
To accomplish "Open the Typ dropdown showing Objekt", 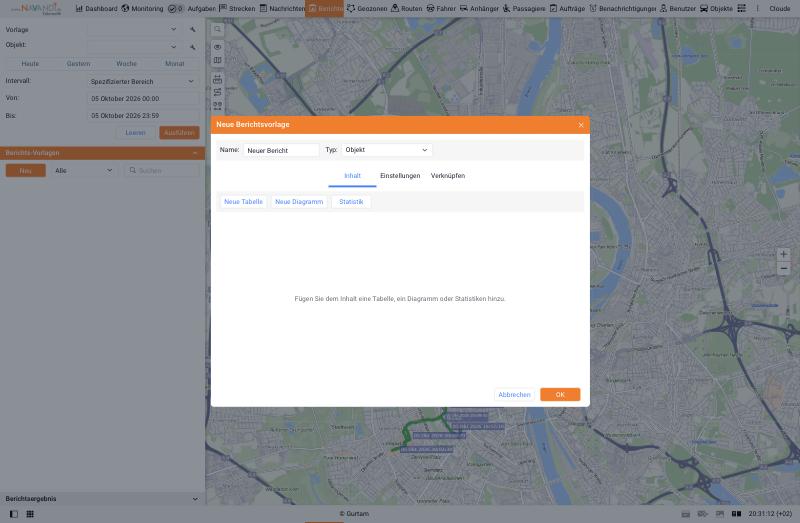I will tap(387, 150).
